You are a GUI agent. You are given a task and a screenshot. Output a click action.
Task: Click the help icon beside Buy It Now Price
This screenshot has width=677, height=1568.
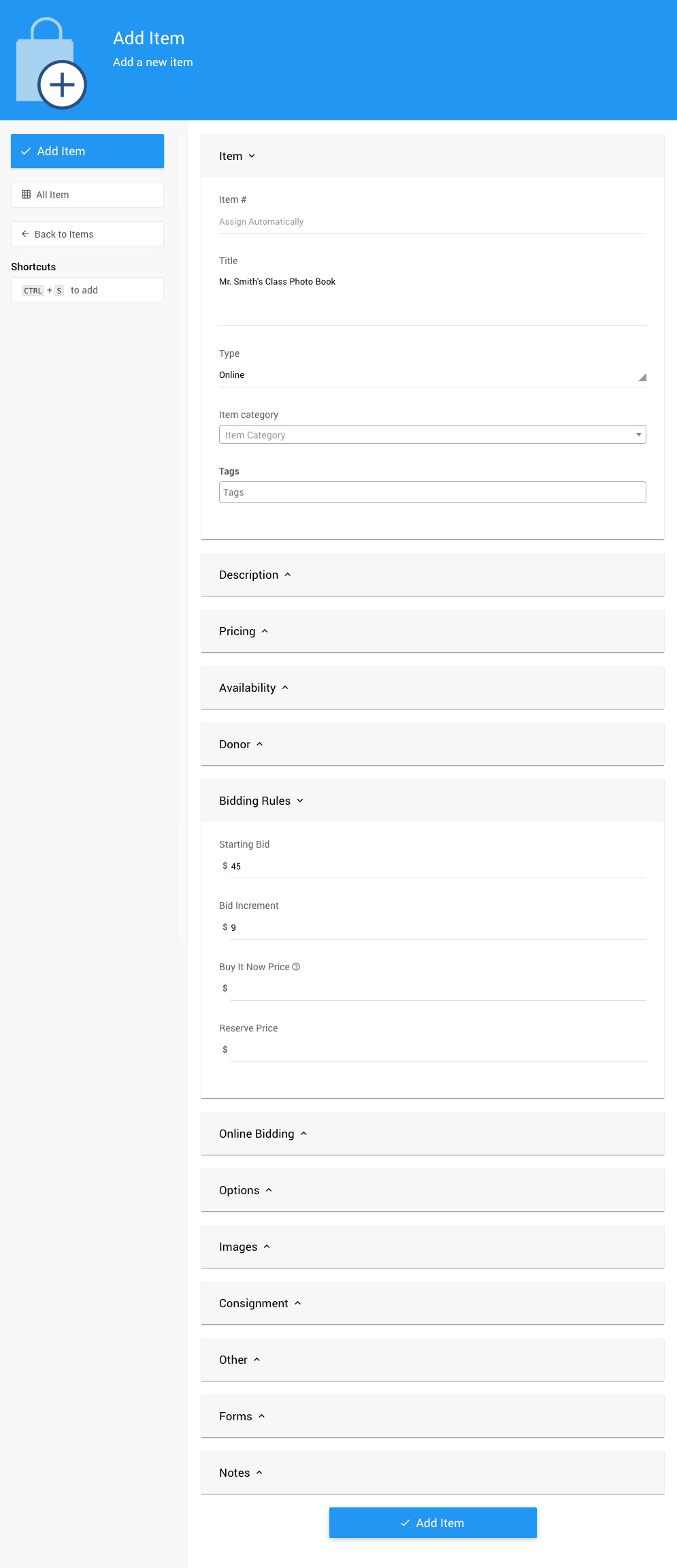[296, 967]
